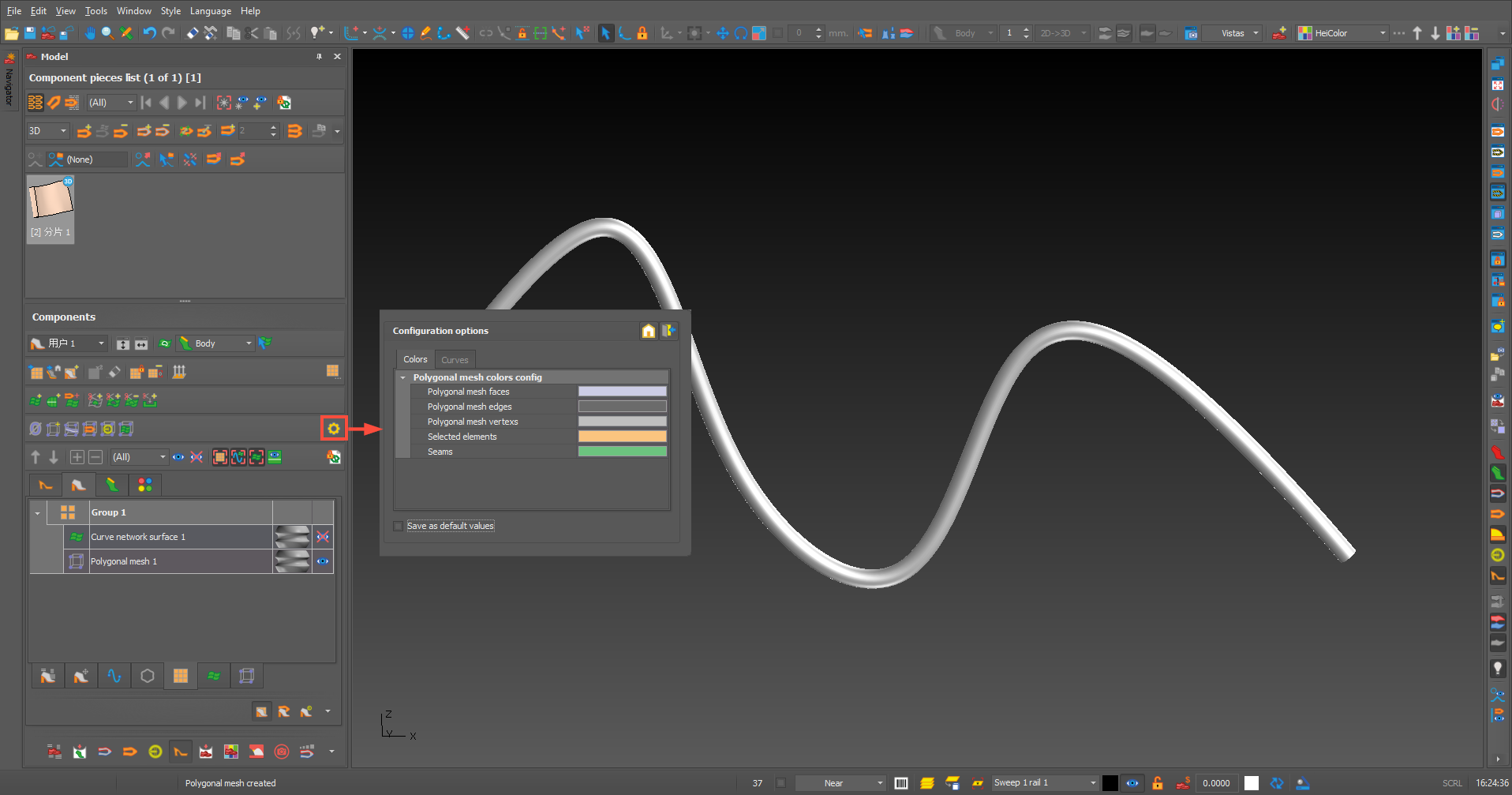The image size is (1512, 795).
Task: Open the HeiColor dropdown
Action: 1382,33
